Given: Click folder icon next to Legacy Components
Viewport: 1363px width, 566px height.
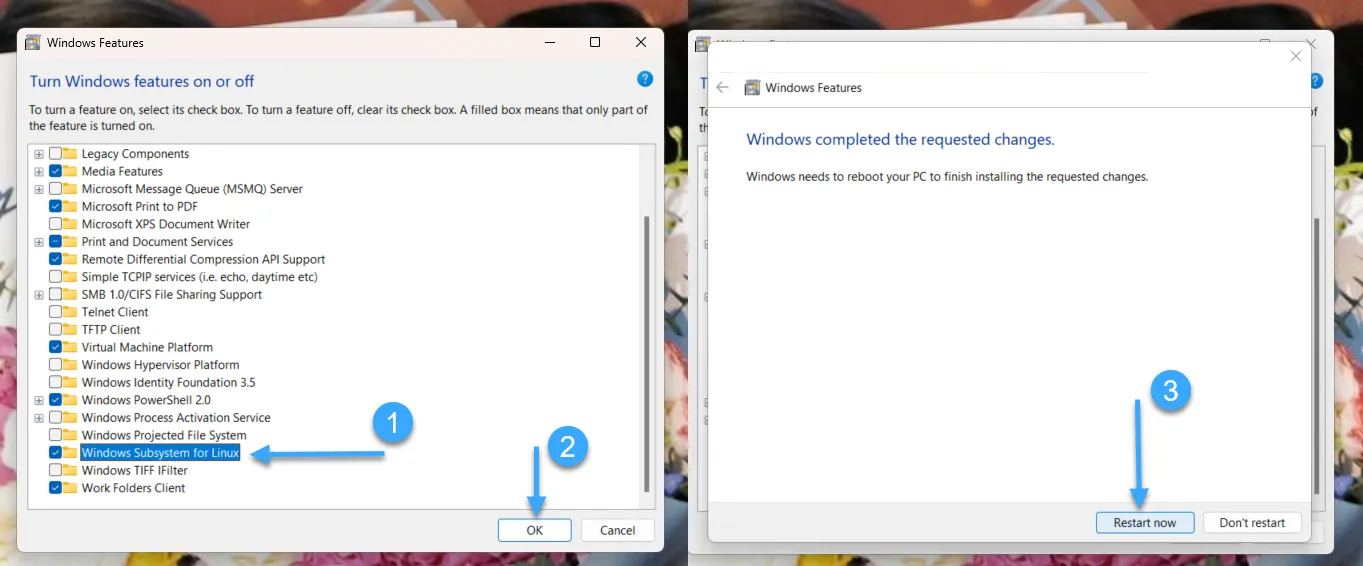Looking at the screenshot, I should click(70, 154).
